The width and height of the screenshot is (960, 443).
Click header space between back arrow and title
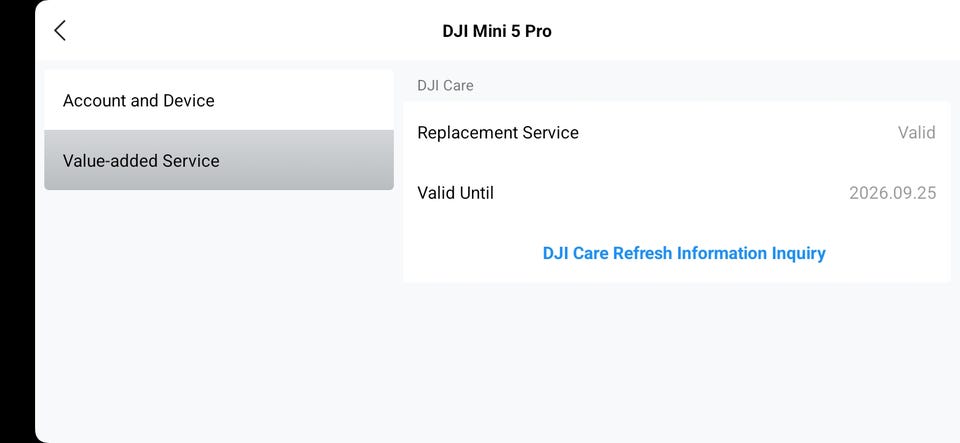[x=250, y=31]
